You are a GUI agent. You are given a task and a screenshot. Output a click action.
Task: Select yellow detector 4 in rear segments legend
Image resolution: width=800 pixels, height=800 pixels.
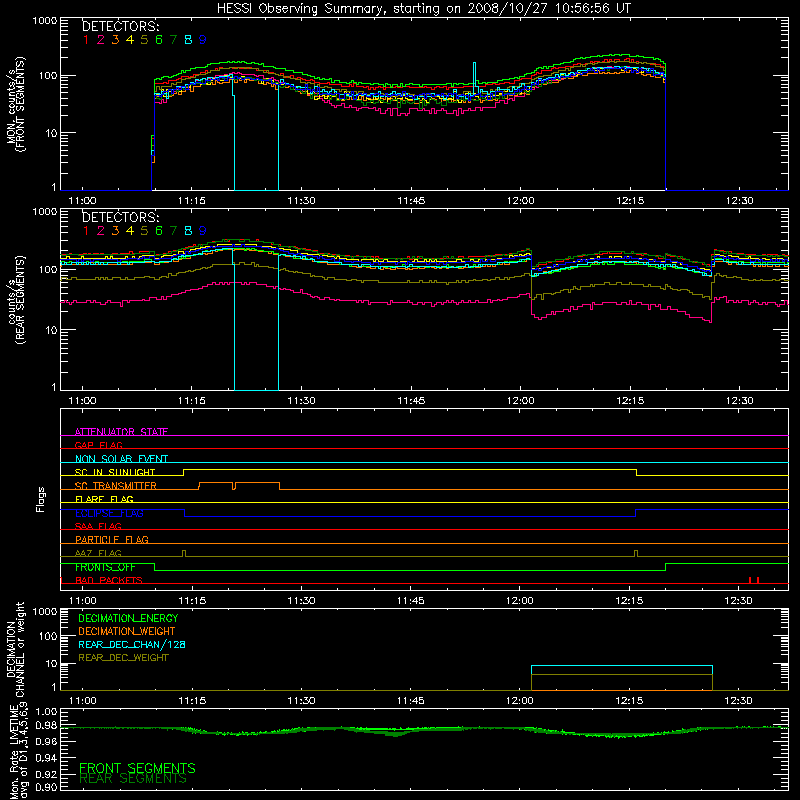click(x=130, y=231)
